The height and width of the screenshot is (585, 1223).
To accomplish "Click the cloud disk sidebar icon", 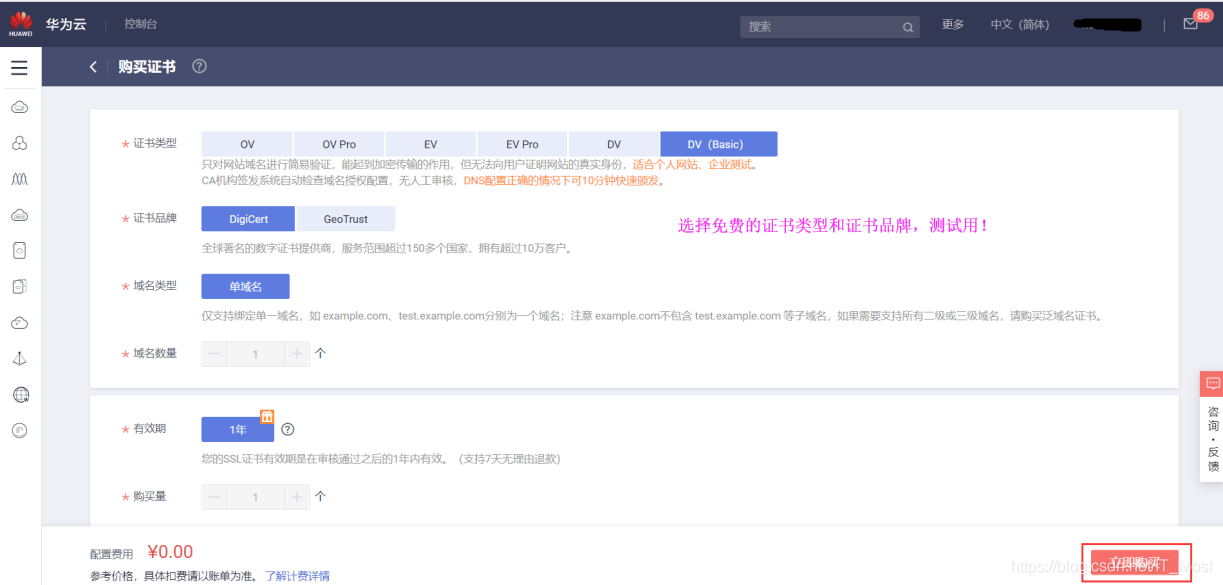I will [x=20, y=215].
